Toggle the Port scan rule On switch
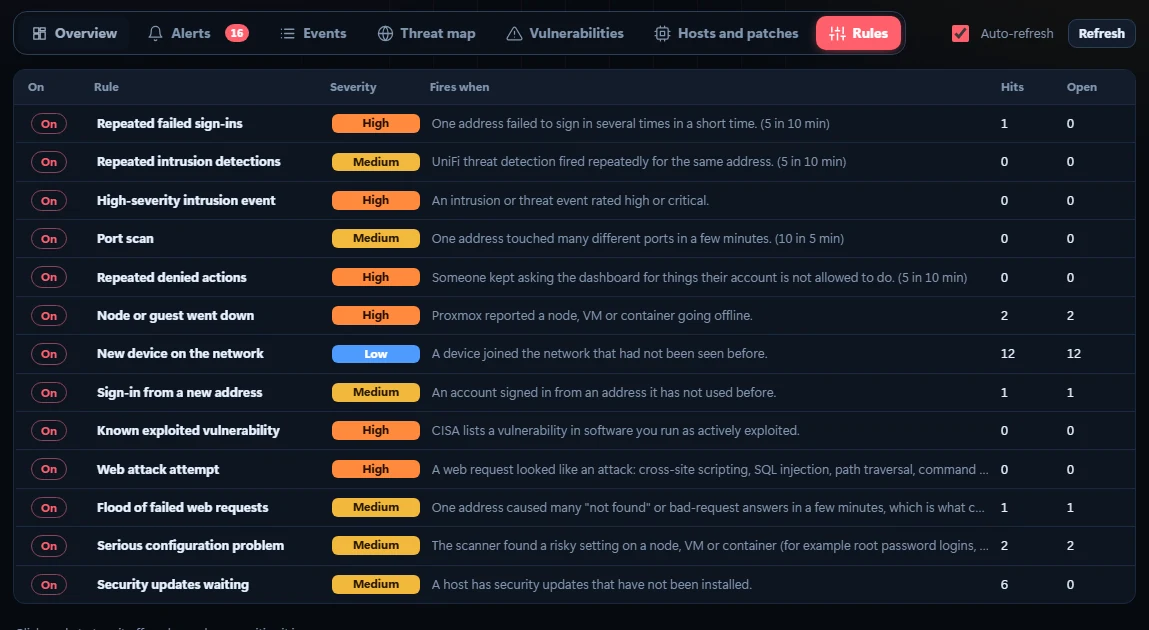The image size is (1149, 630). pos(49,239)
